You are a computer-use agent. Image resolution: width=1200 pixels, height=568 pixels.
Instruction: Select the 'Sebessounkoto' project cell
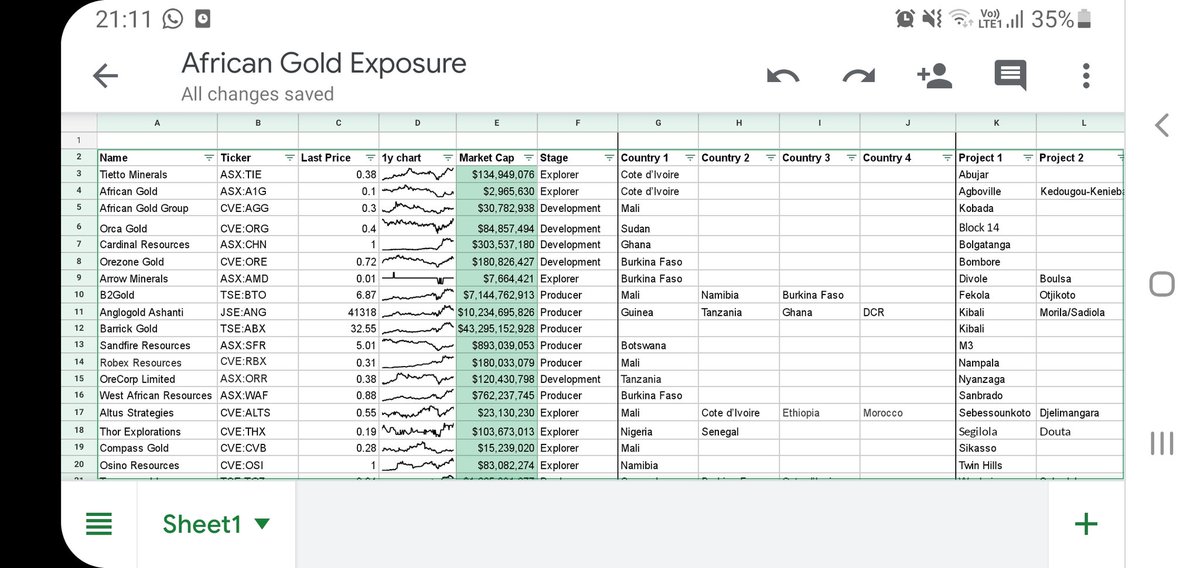click(996, 413)
